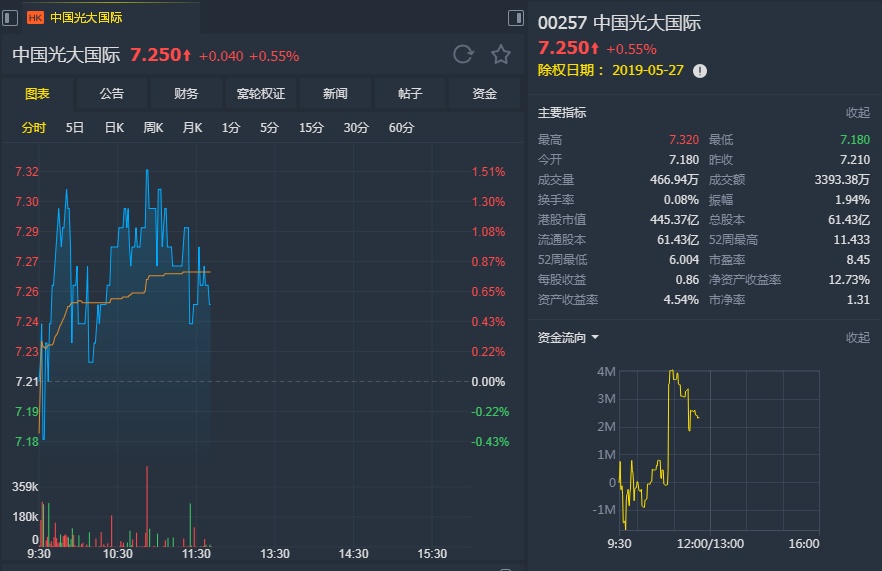Collapse the 资金流向 section via 收起
Viewport: 882px width, 571px height.
[858, 338]
